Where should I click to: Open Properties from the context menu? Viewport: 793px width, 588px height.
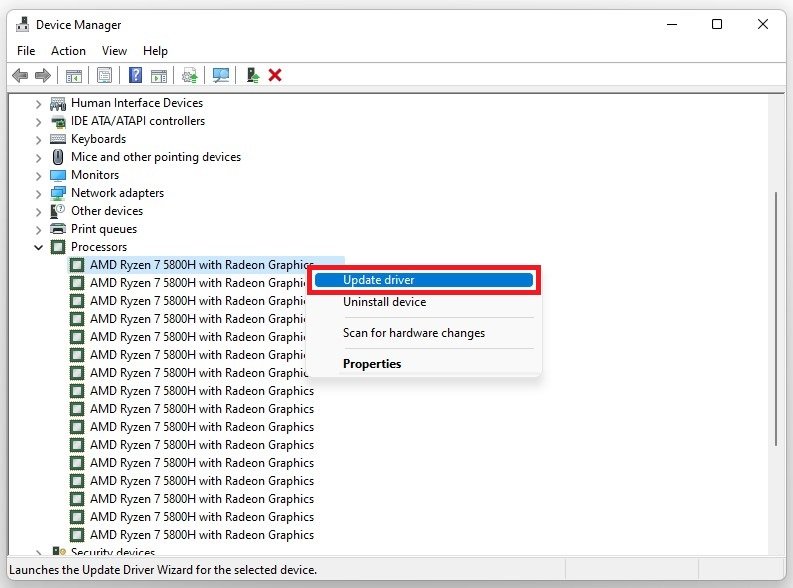coord(372,364)
